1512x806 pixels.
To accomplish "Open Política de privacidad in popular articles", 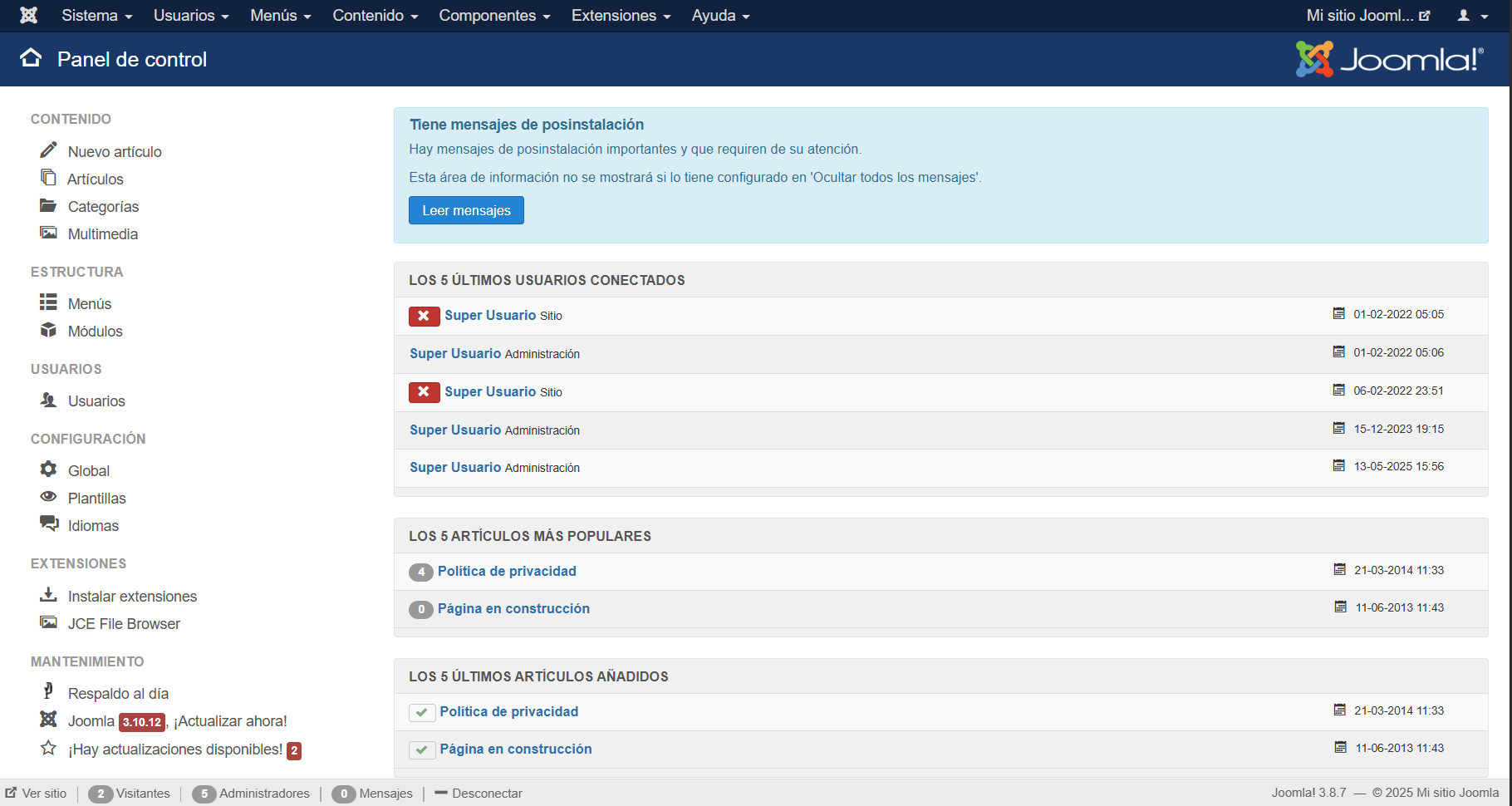I will (507, 572).
